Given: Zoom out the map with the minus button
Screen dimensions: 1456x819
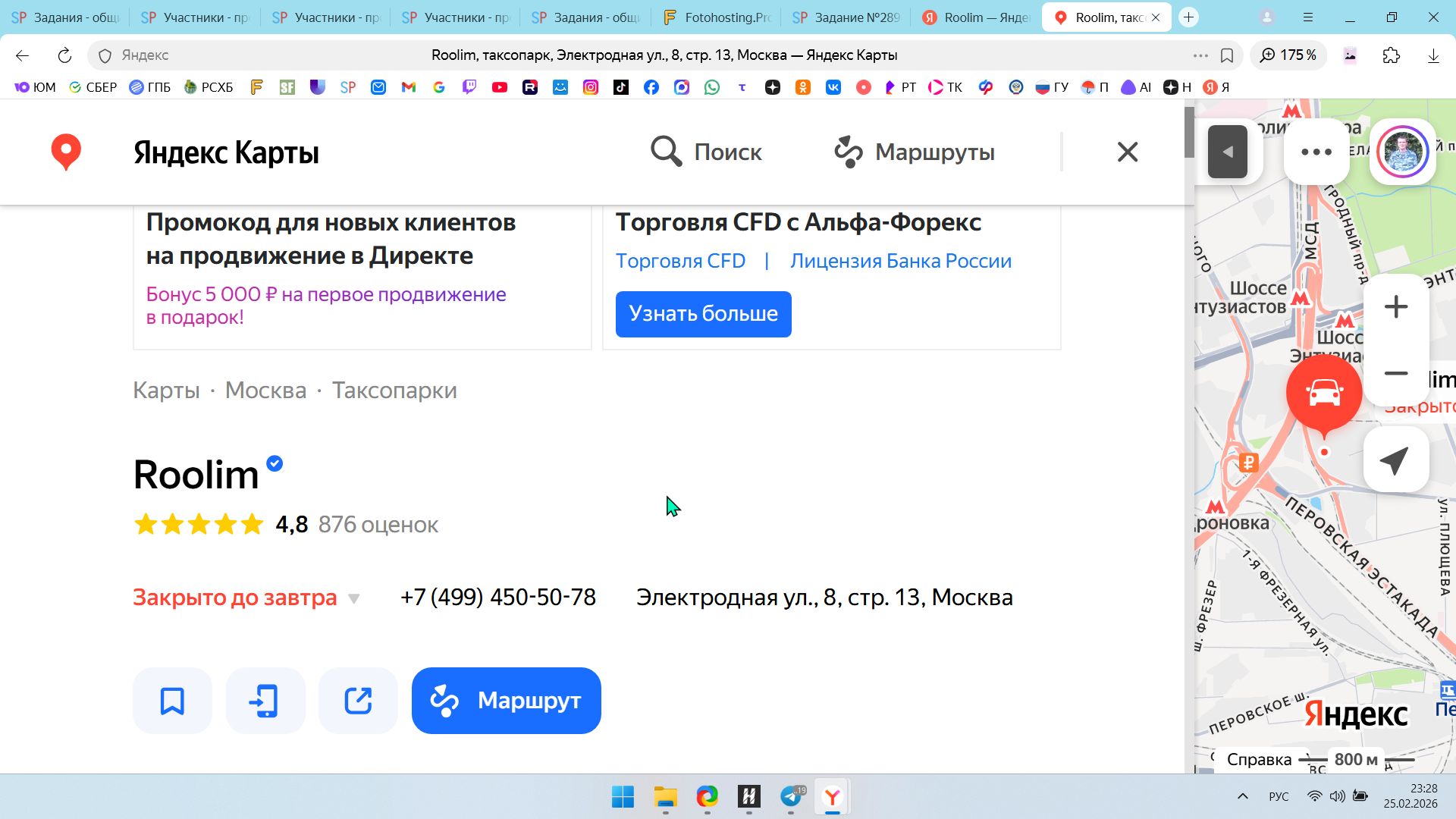Looking at the screenshot, I should (1395, 373).
